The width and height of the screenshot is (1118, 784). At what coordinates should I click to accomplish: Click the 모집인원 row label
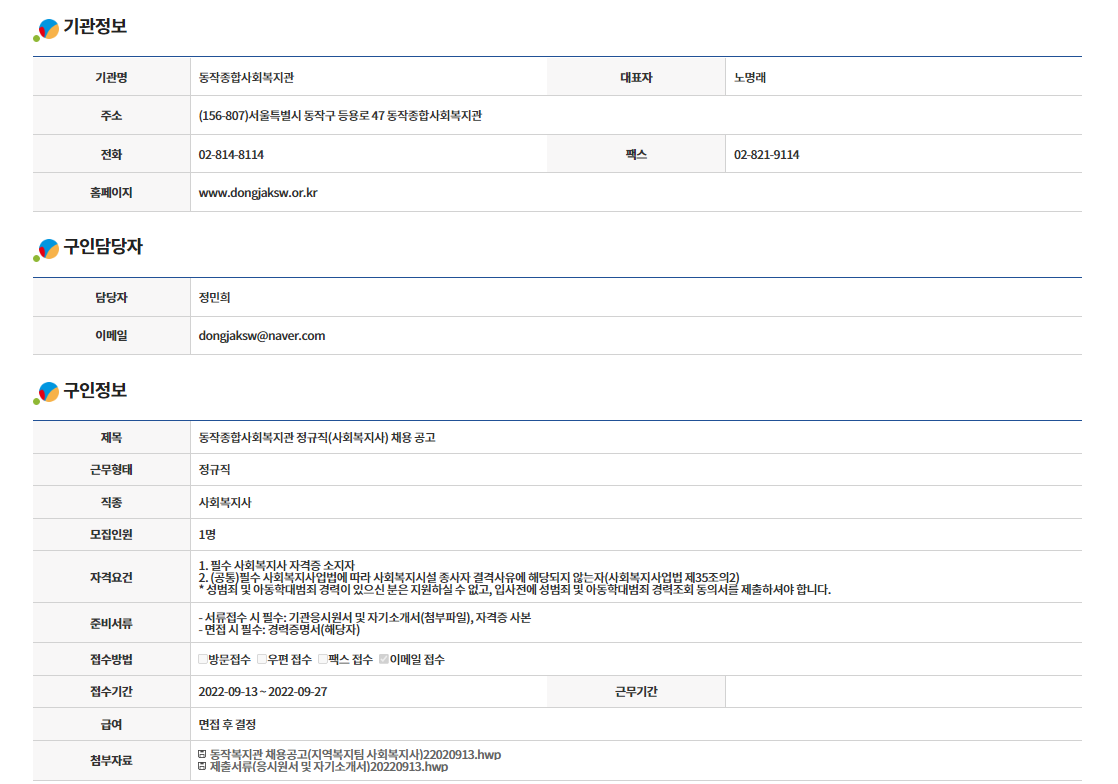(x=111, y=535)
